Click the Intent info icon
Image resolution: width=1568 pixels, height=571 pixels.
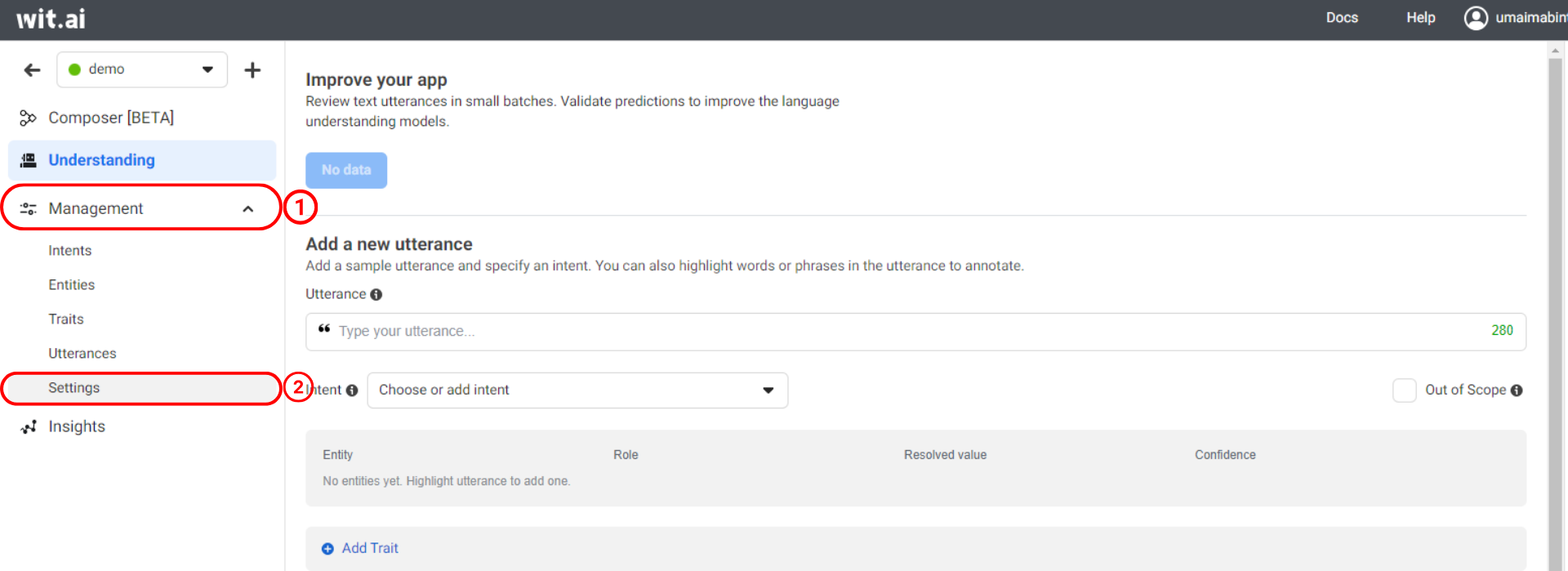pos(352,390)
